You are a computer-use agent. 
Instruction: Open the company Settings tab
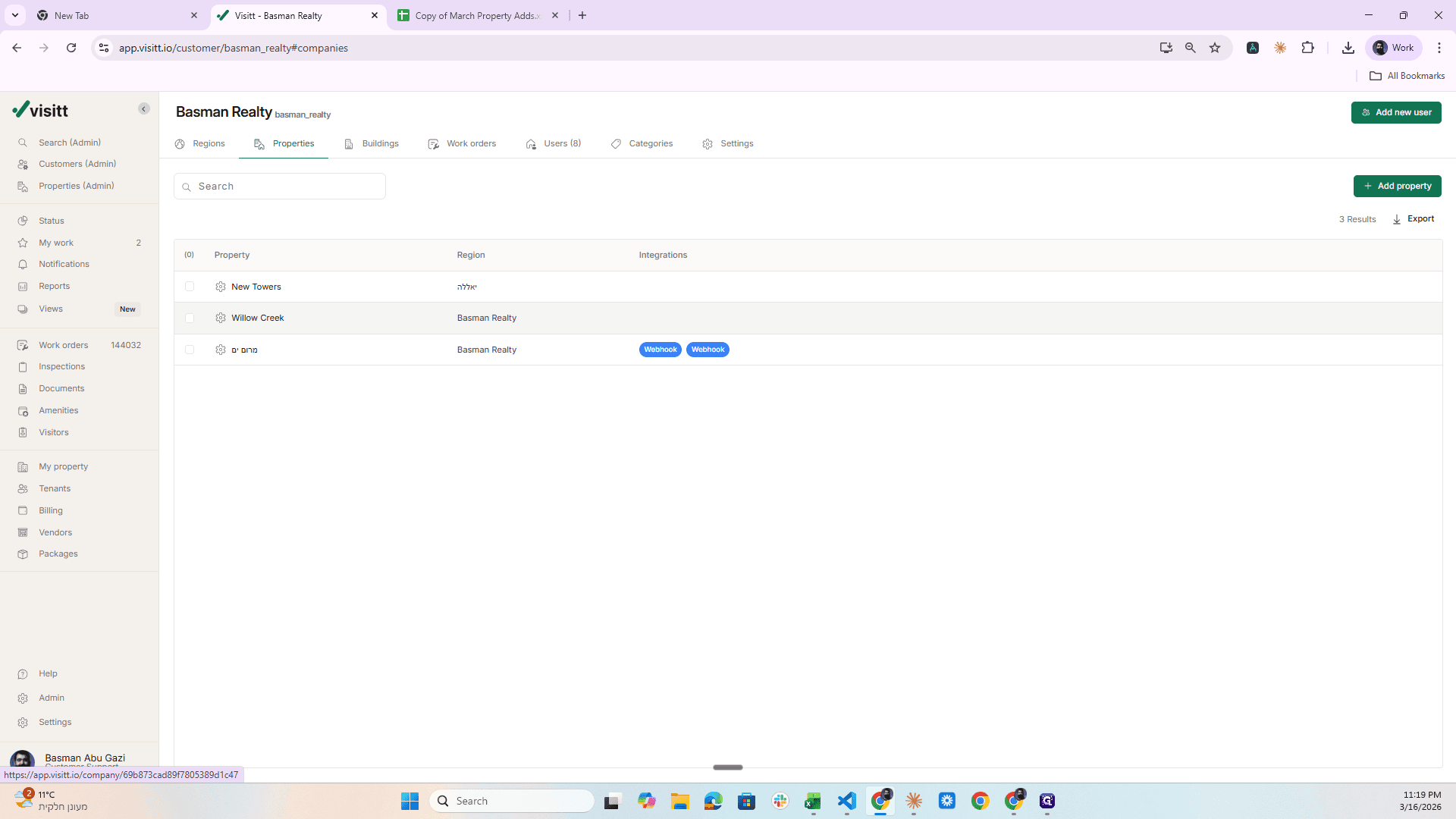[x=728, y=143]
